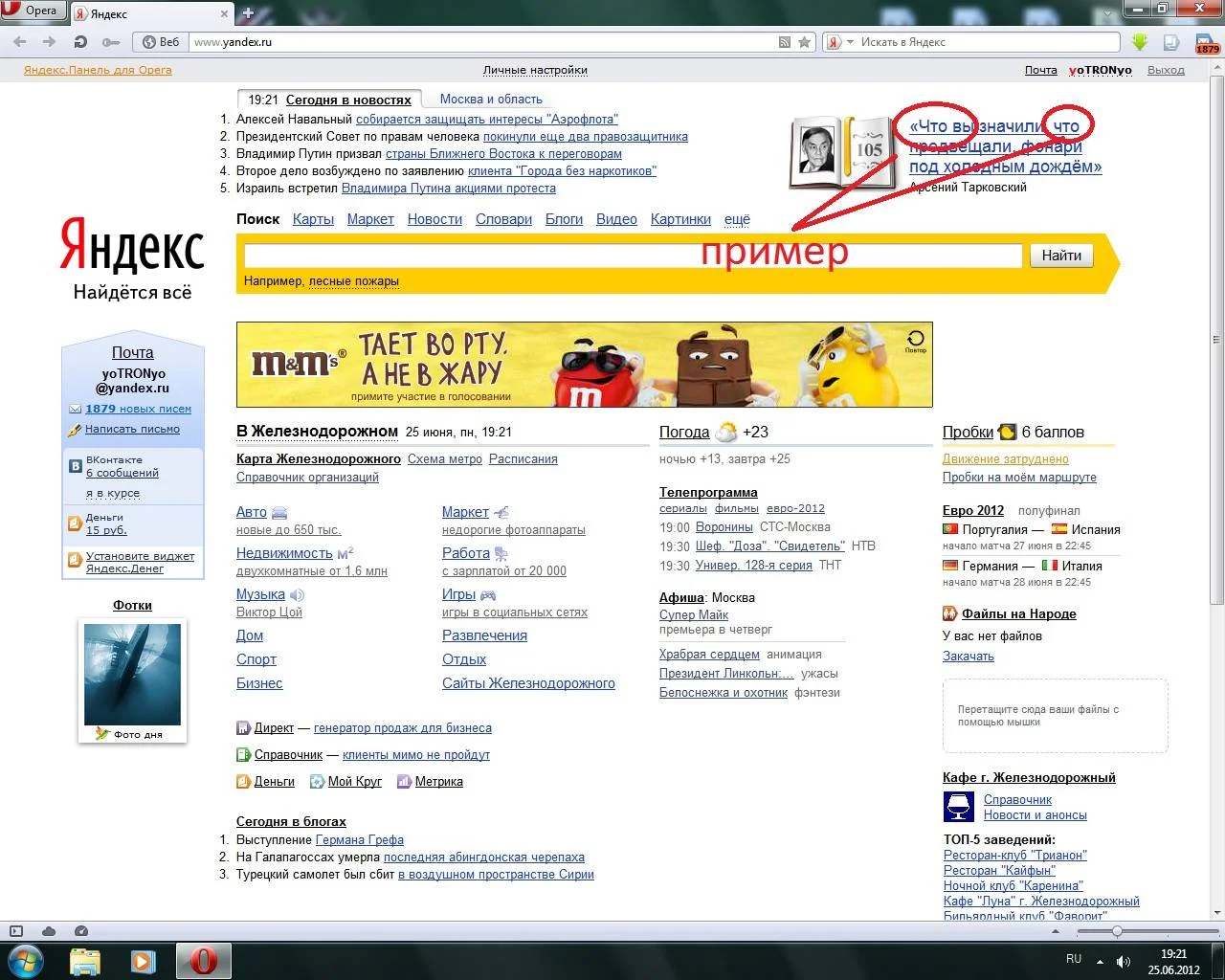Click in the Yandex search input field
This screenshot has height=980, width=1225.
tap(634, 256)
